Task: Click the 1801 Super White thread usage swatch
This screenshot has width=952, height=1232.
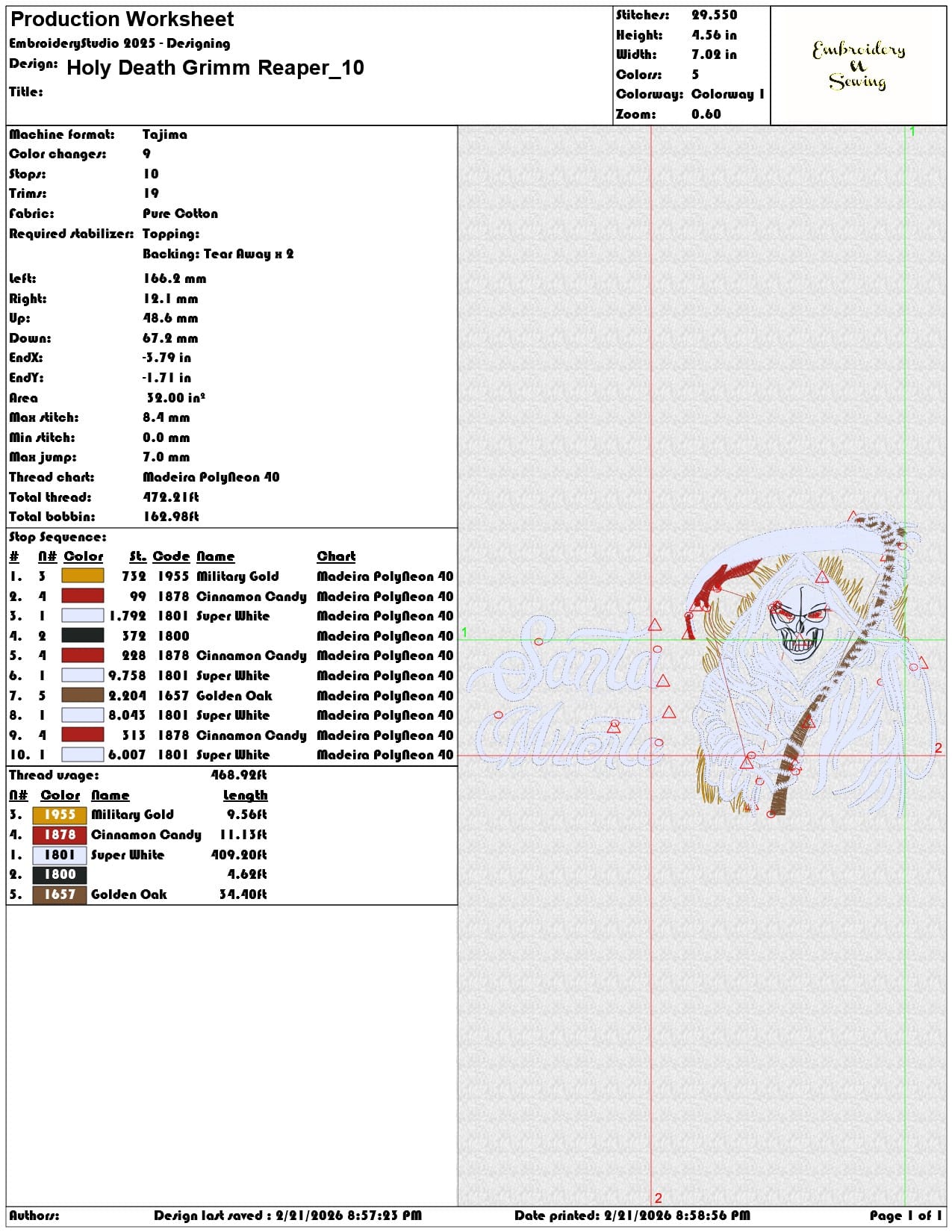Action: coord(60,854)
